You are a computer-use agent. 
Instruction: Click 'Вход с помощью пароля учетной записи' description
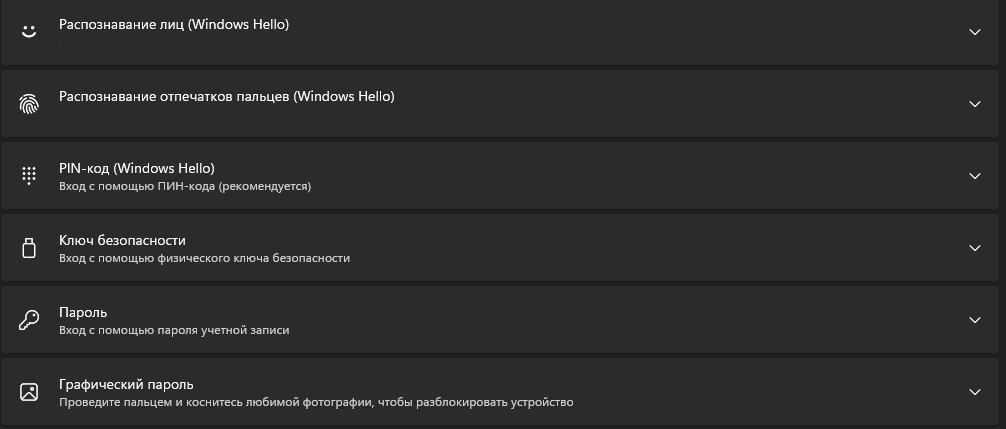point(174,331)
